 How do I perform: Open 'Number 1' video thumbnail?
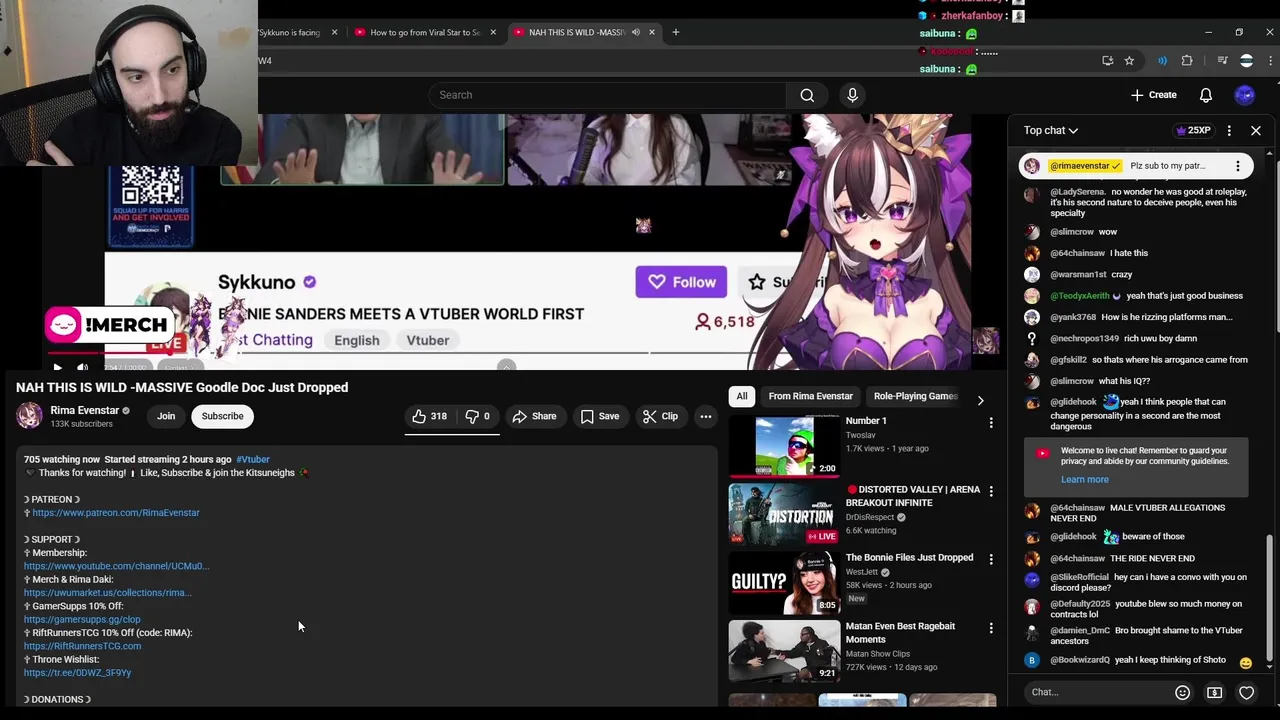point(784,445)
